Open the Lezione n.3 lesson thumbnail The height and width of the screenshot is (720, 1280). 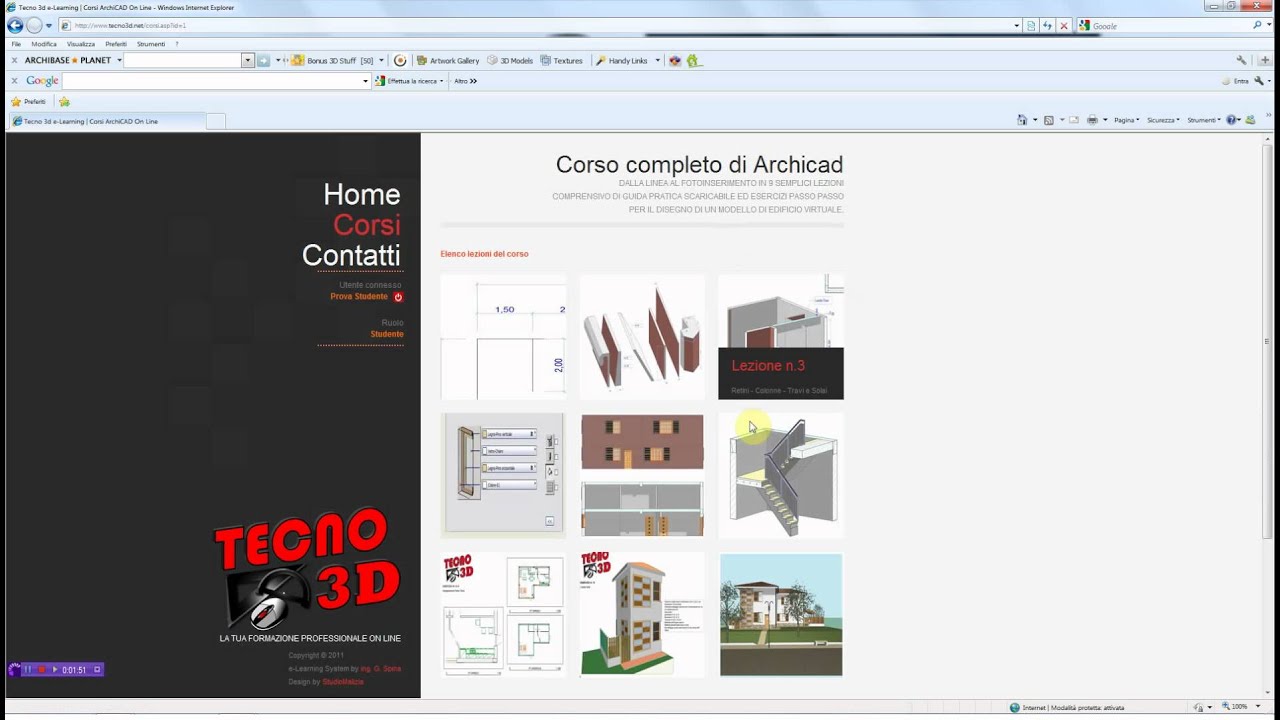(781, 337)
